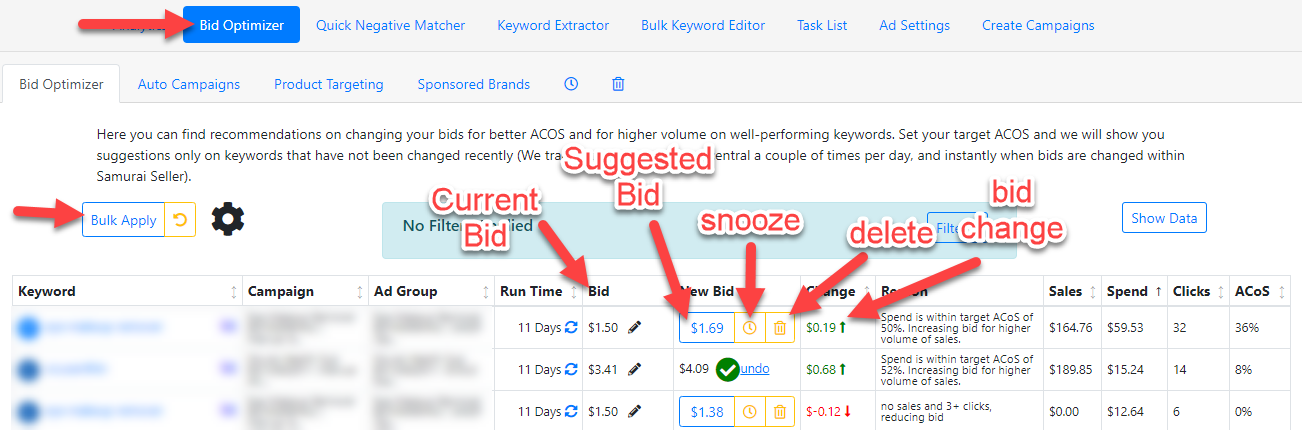Click the bulk undo arrow button

click(180, 220)
